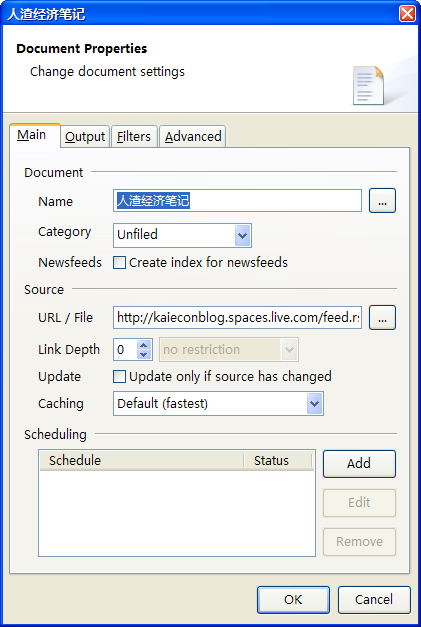Toggle Update only if source has changed
The width and height of the screenshot is (421, 627).
[x=119, y=377]
